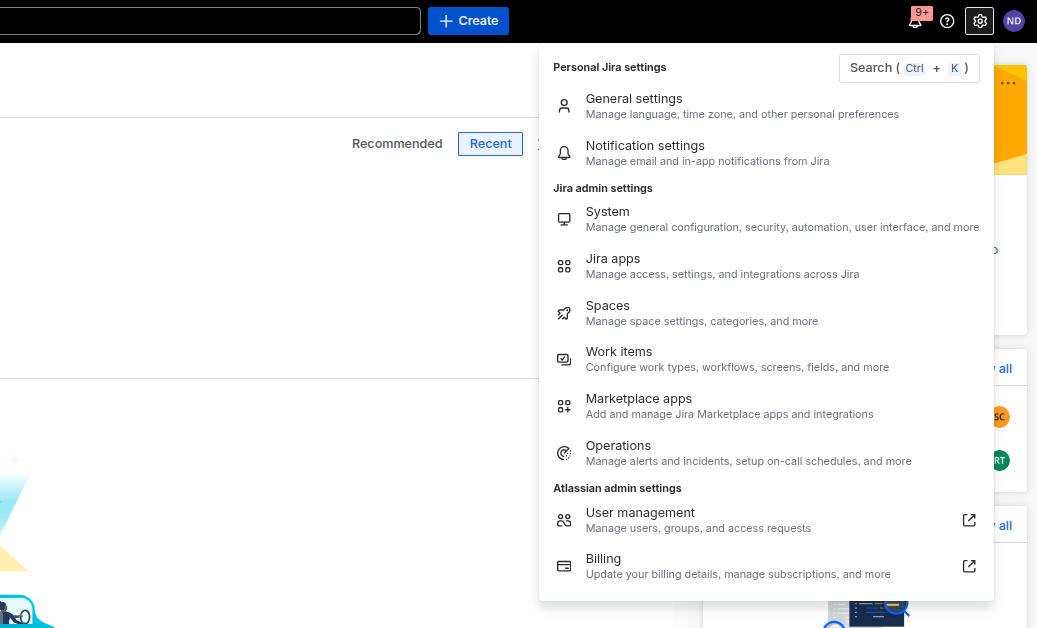Click the General settings person icon
The image size is (1037, 628).
564,106
